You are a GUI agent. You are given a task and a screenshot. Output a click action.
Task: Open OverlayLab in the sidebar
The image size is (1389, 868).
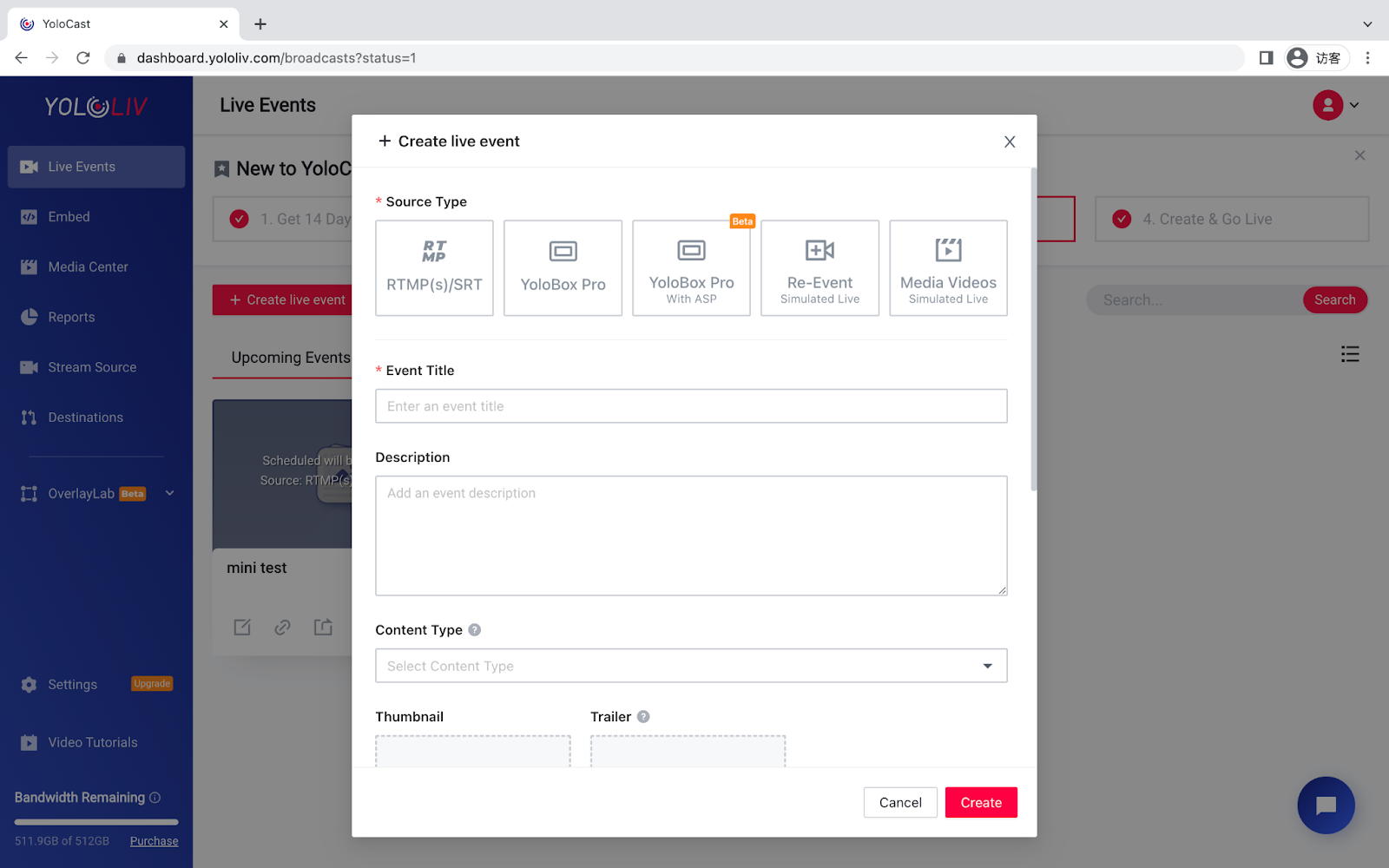click(82, 494)
